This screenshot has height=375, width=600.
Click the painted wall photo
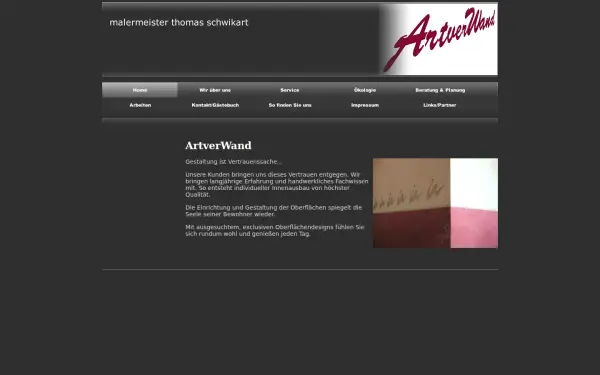(435, 203)
